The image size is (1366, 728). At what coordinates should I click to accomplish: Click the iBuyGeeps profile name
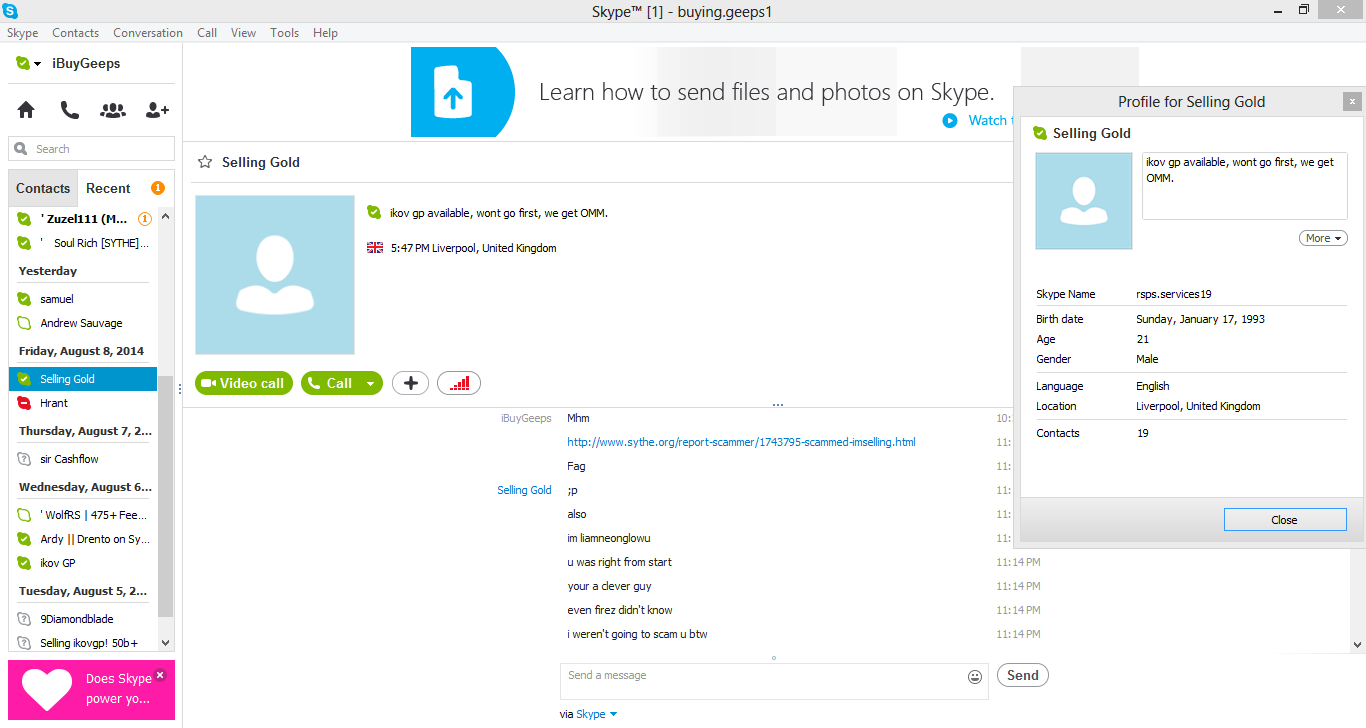point(86,64)
